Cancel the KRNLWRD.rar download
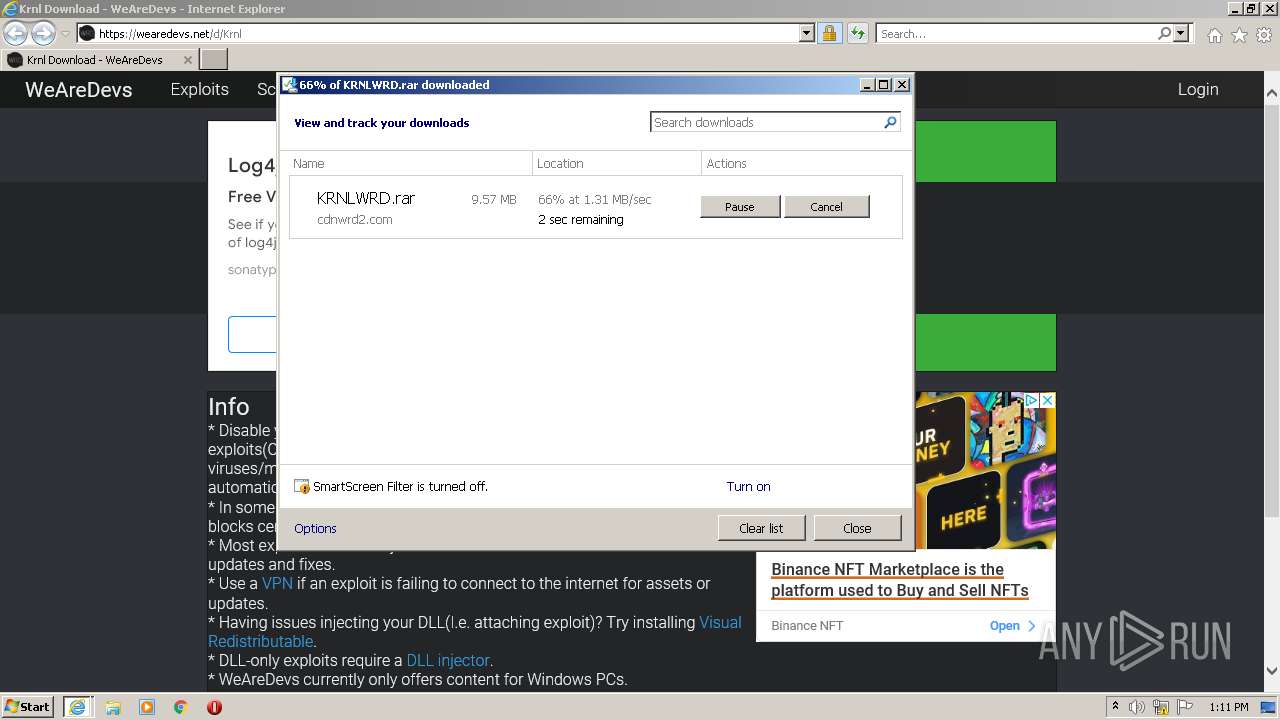Viewport: 1280px width, 720px height. pos(826,207)
